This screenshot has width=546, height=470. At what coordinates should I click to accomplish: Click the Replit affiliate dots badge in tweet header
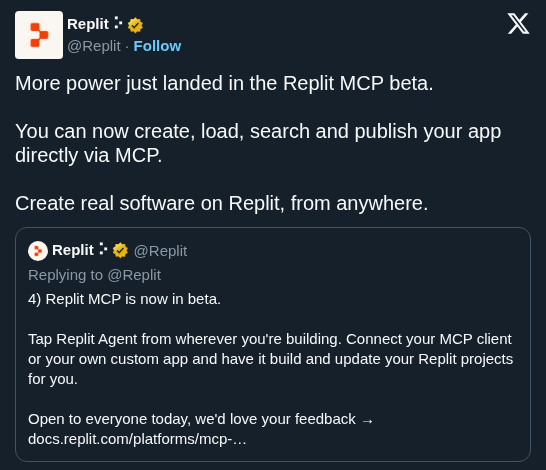click(x=118, y=23)
